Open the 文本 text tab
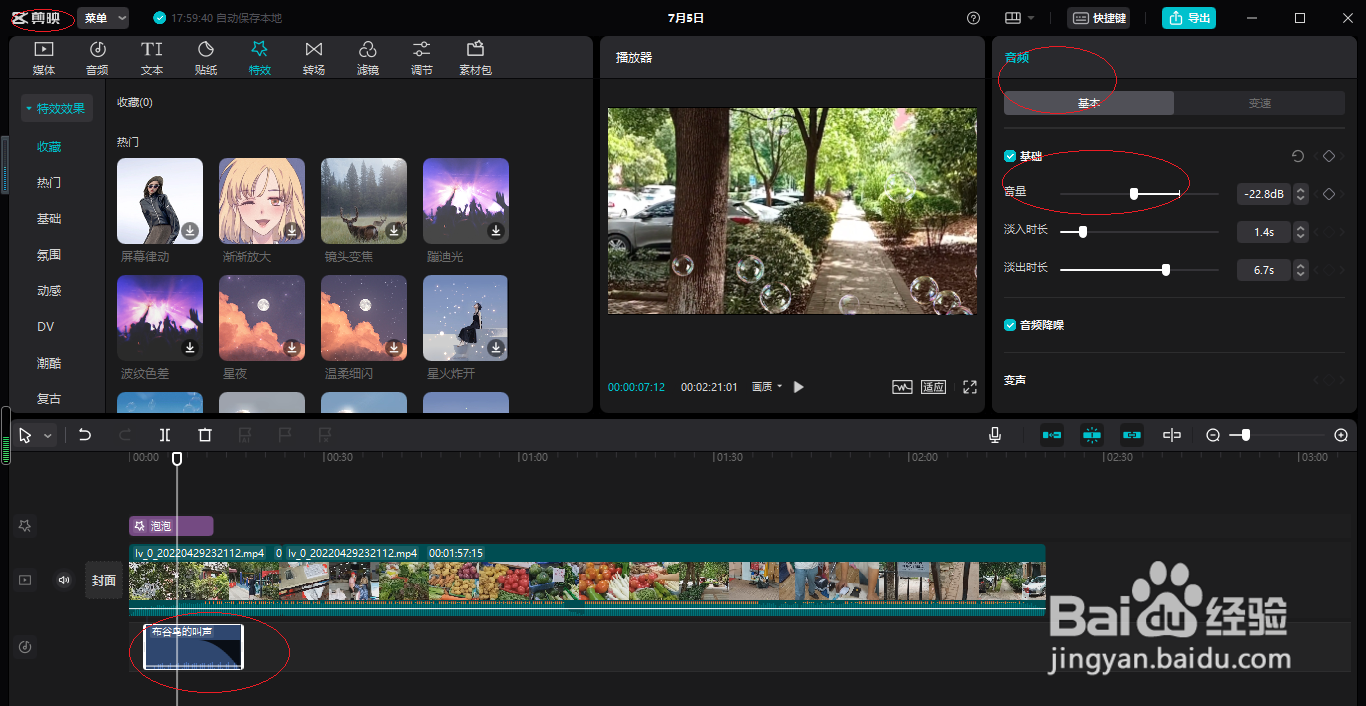1366x706 pixels. (152, 58)
